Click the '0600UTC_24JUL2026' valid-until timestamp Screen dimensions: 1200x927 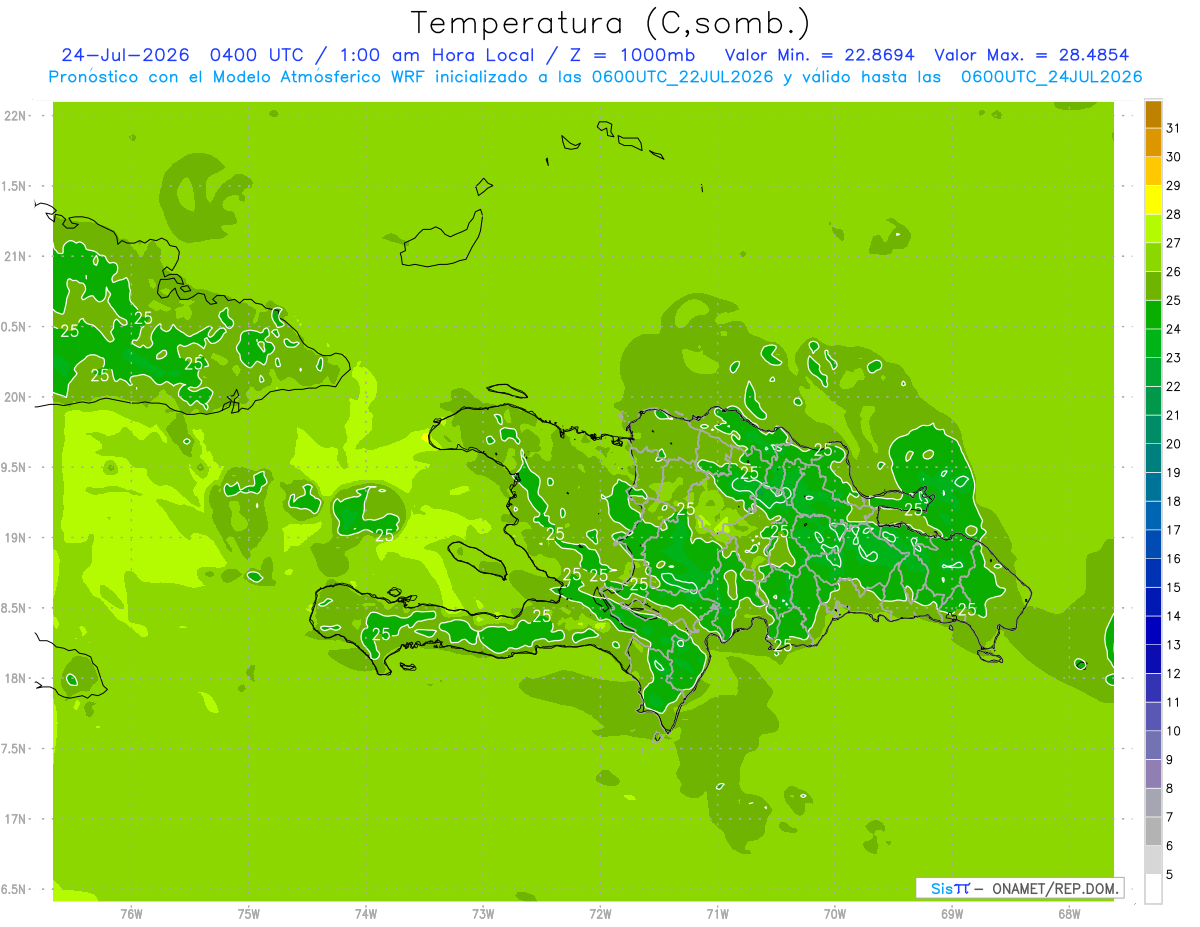(x=1052, y=77)
